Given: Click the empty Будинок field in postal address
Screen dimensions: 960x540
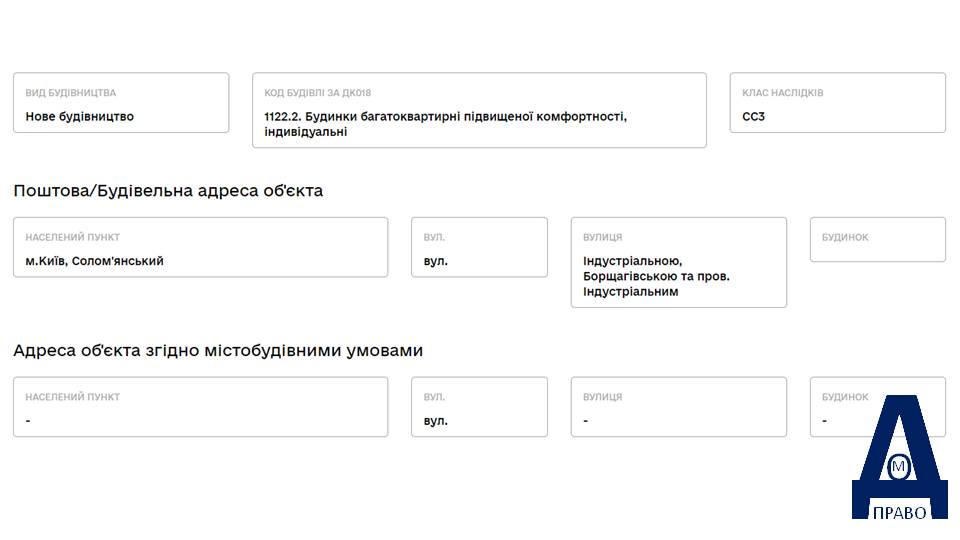Looking at the screenshot, I should tap(878, 239).
